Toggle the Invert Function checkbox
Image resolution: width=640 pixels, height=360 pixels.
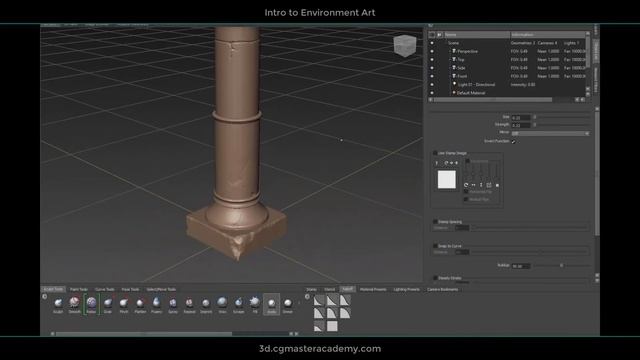click(x=513, y=141)
